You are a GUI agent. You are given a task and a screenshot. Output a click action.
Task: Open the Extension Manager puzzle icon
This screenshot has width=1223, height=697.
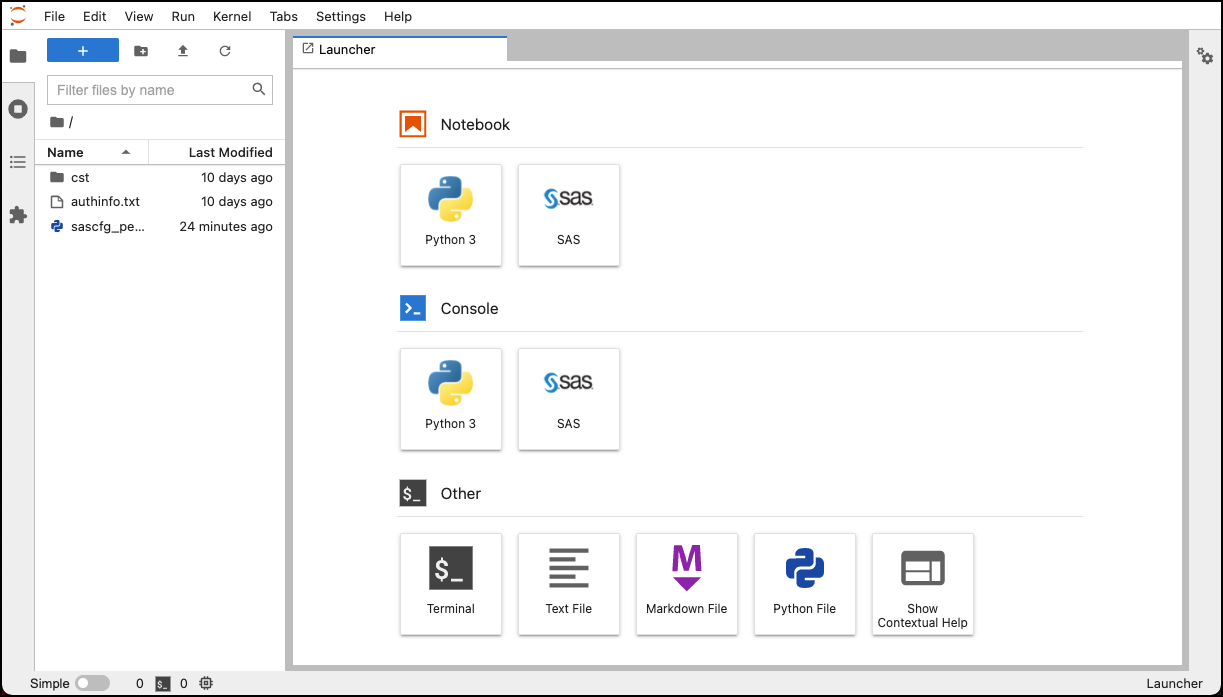(x=18, y=215)
